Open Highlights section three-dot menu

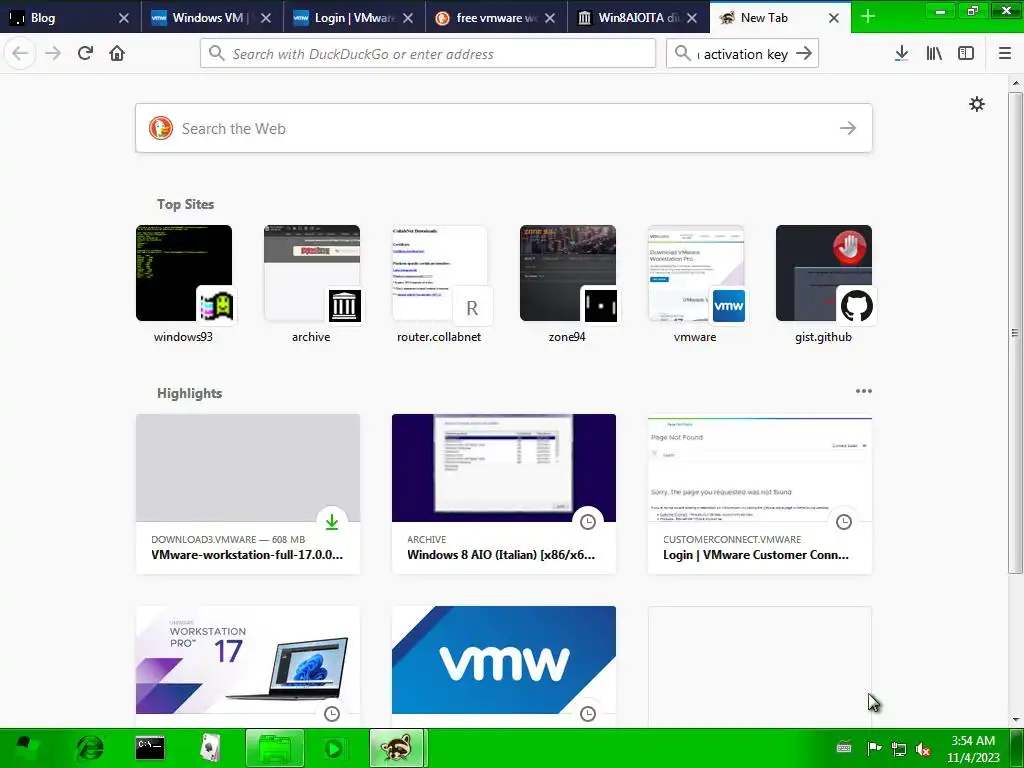click(x=863, y=391)
